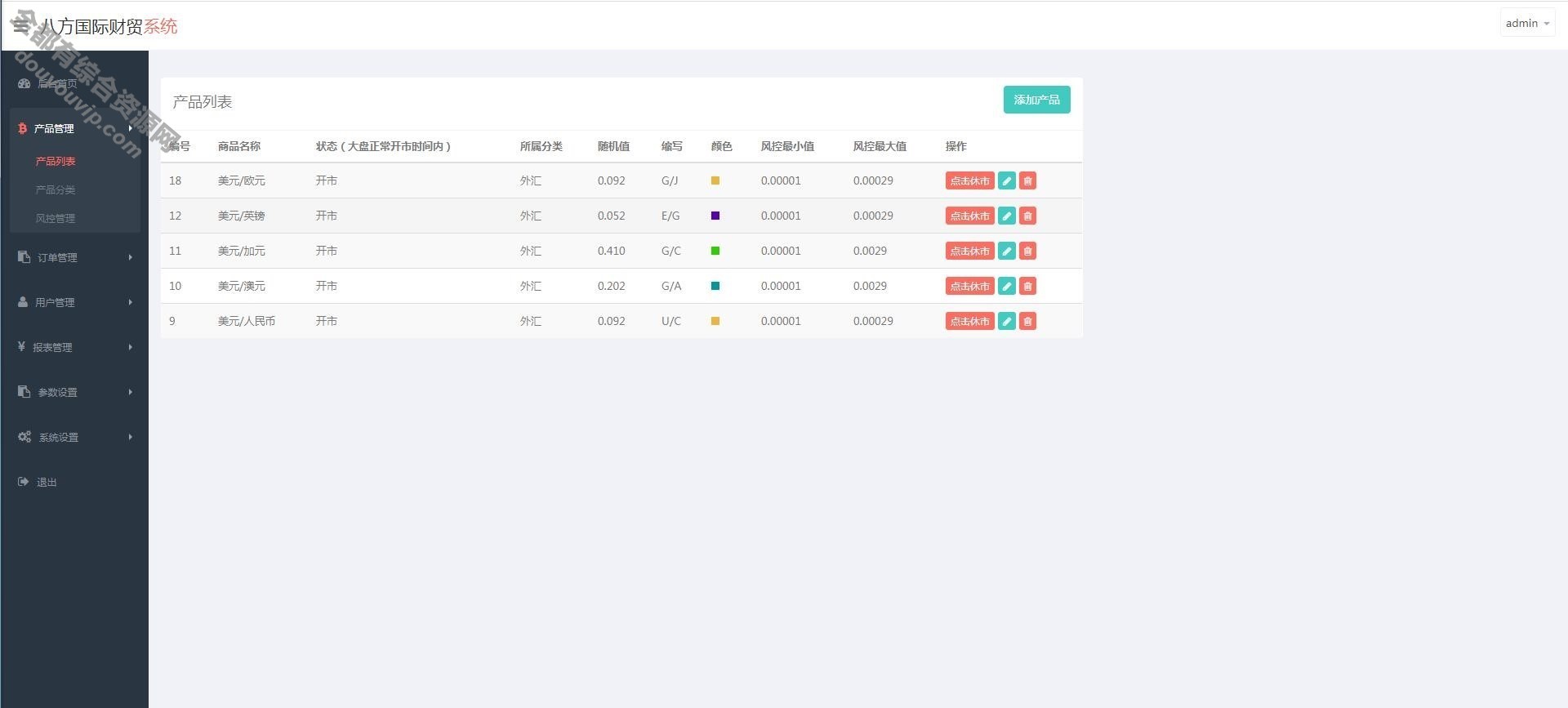Open 产品列表 in sidebar submenu
Image resolution: width=1568 pixels, height=708 pixels.
tap(56, 161)
